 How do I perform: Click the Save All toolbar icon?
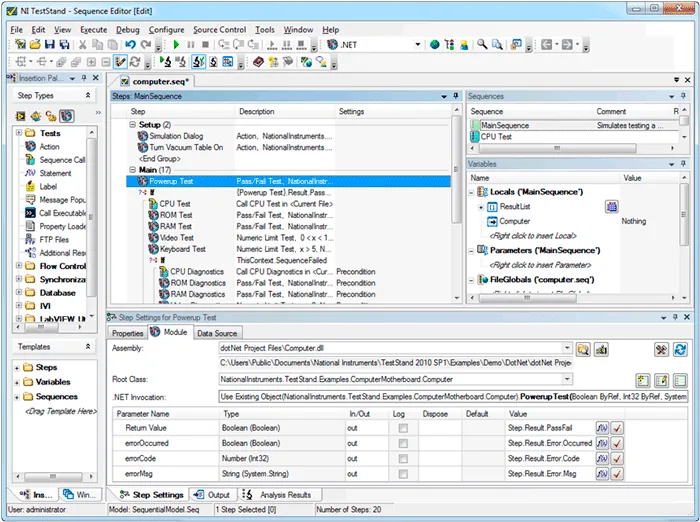(x=65, y=45)
